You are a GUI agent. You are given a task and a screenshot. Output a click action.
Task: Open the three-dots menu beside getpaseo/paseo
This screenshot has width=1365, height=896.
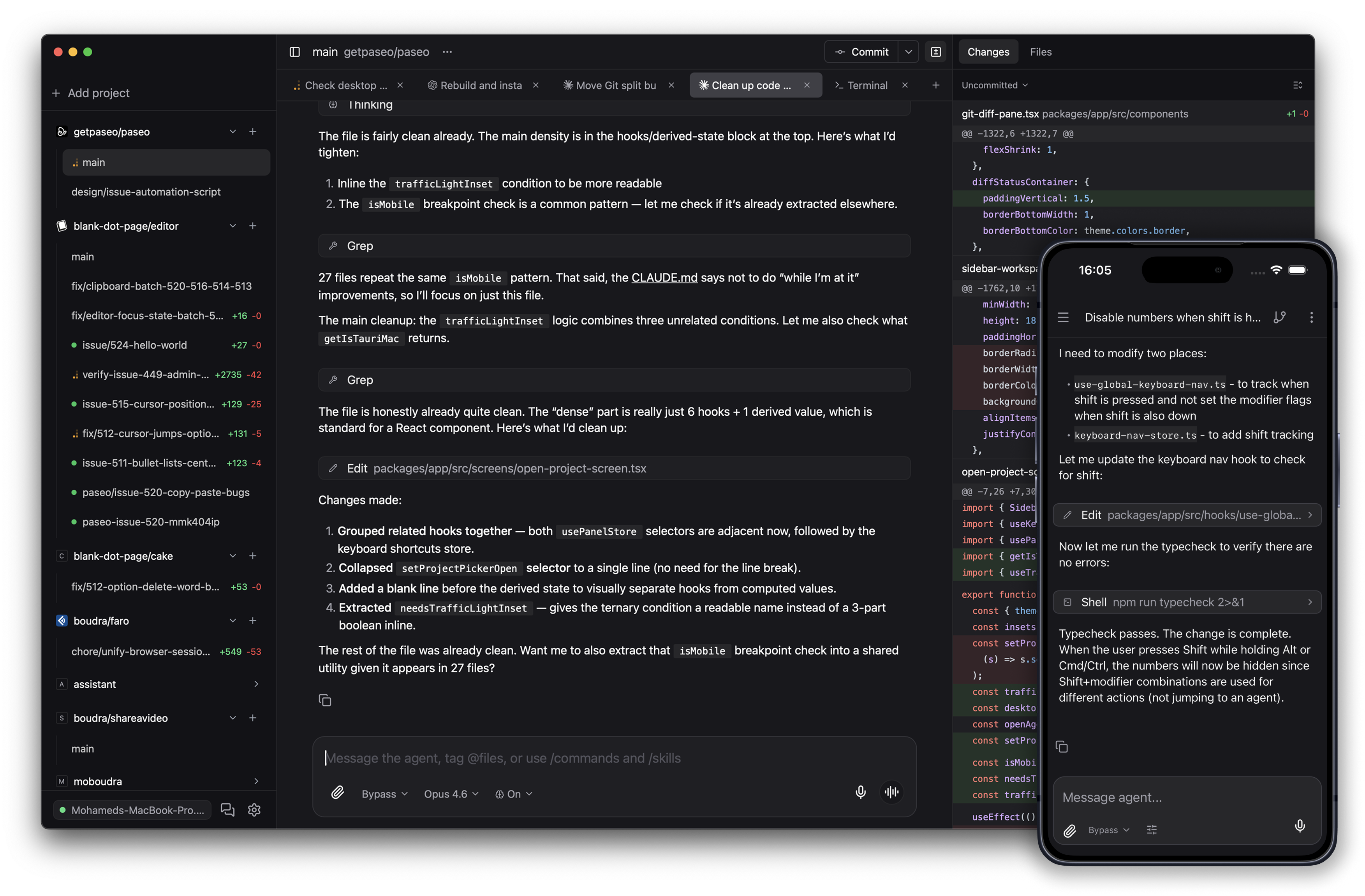[x=447, y=52]
